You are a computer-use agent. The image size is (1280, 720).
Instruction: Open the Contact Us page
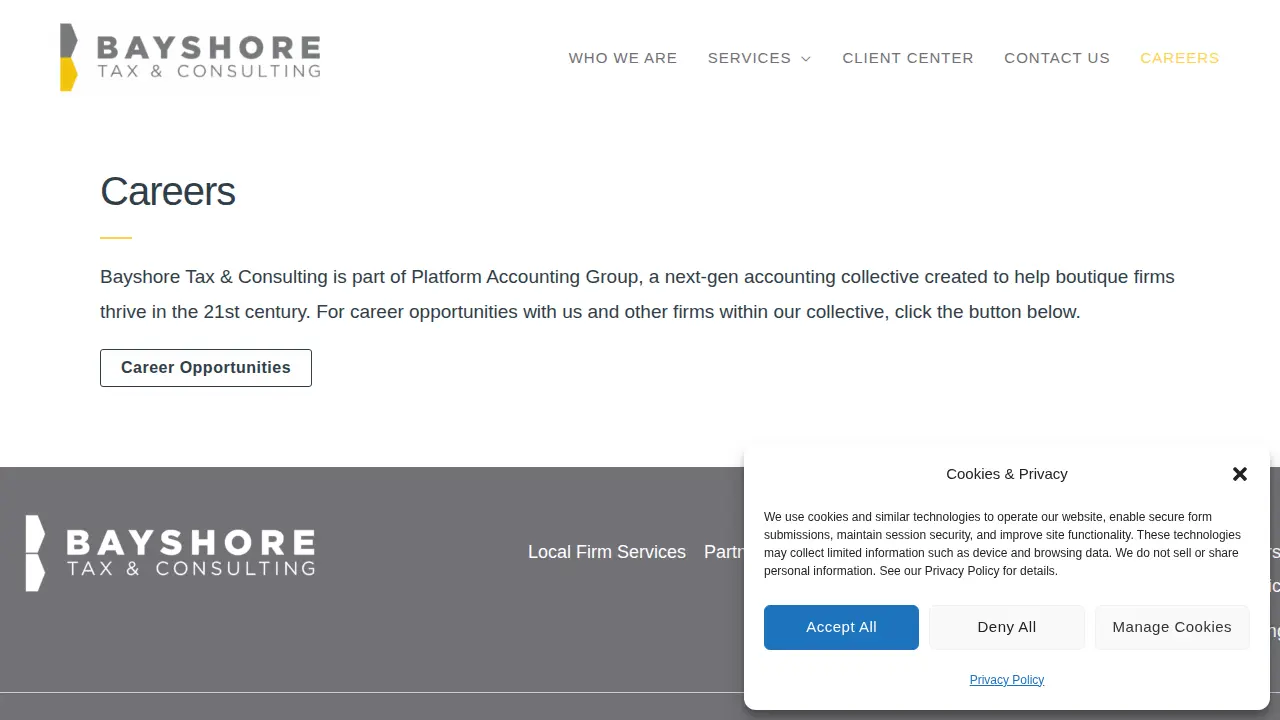click(1057, 58)
